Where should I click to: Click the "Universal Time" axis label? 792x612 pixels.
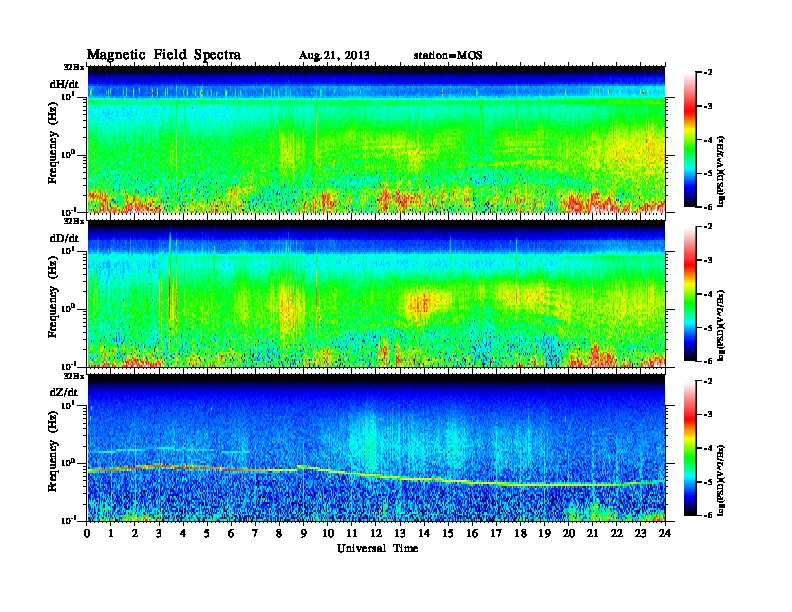point(377,548)
